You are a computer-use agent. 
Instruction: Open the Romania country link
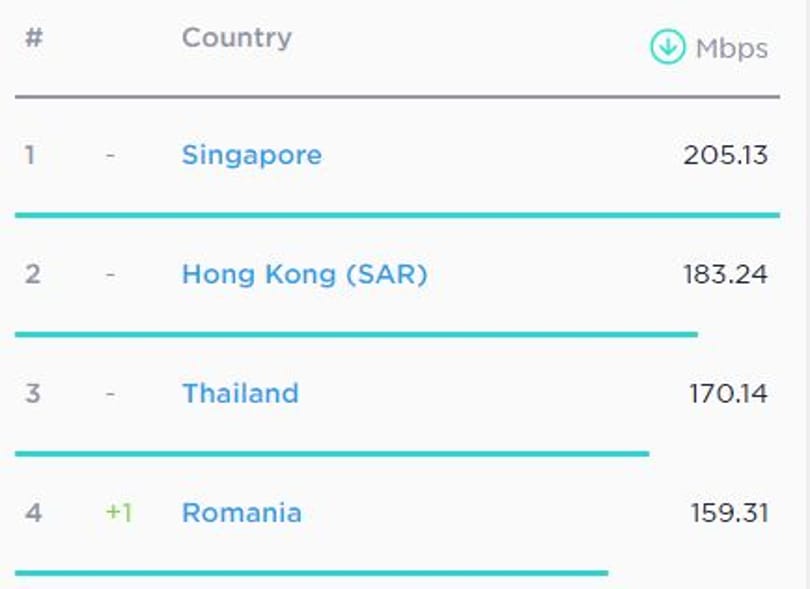242,513
